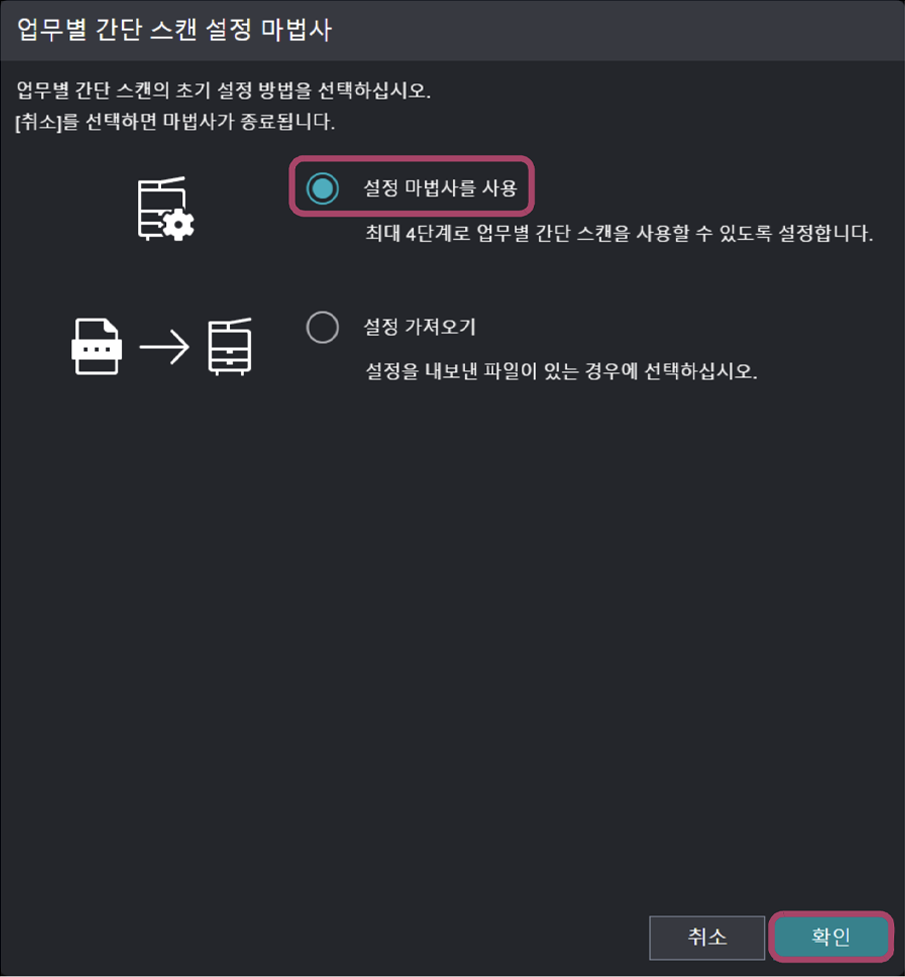Click the gear symbol on the printer icon

(179, 226)
